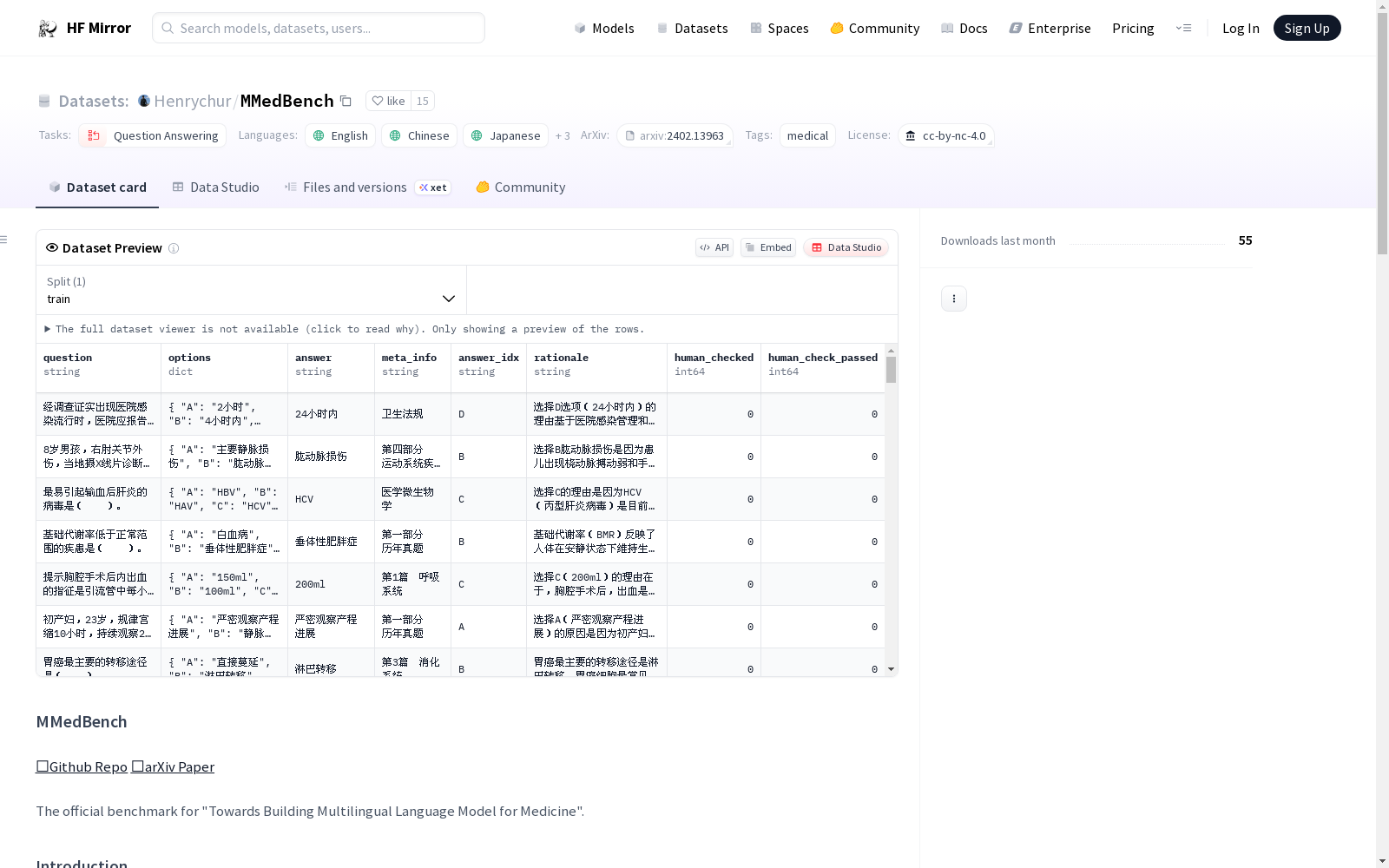Screen dimensions: 1389x868
Task: Click the Embed button for the dataset preview
Action: (767, 247)
